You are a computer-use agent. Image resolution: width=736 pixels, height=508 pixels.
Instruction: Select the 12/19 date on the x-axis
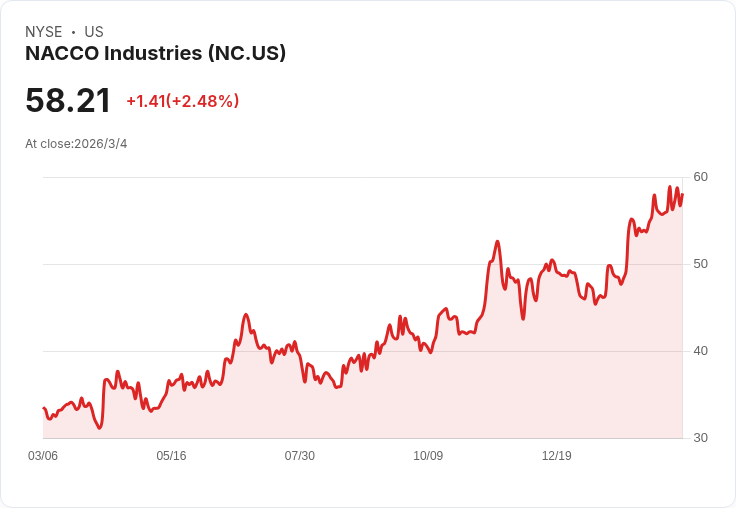tap(556, 456)
